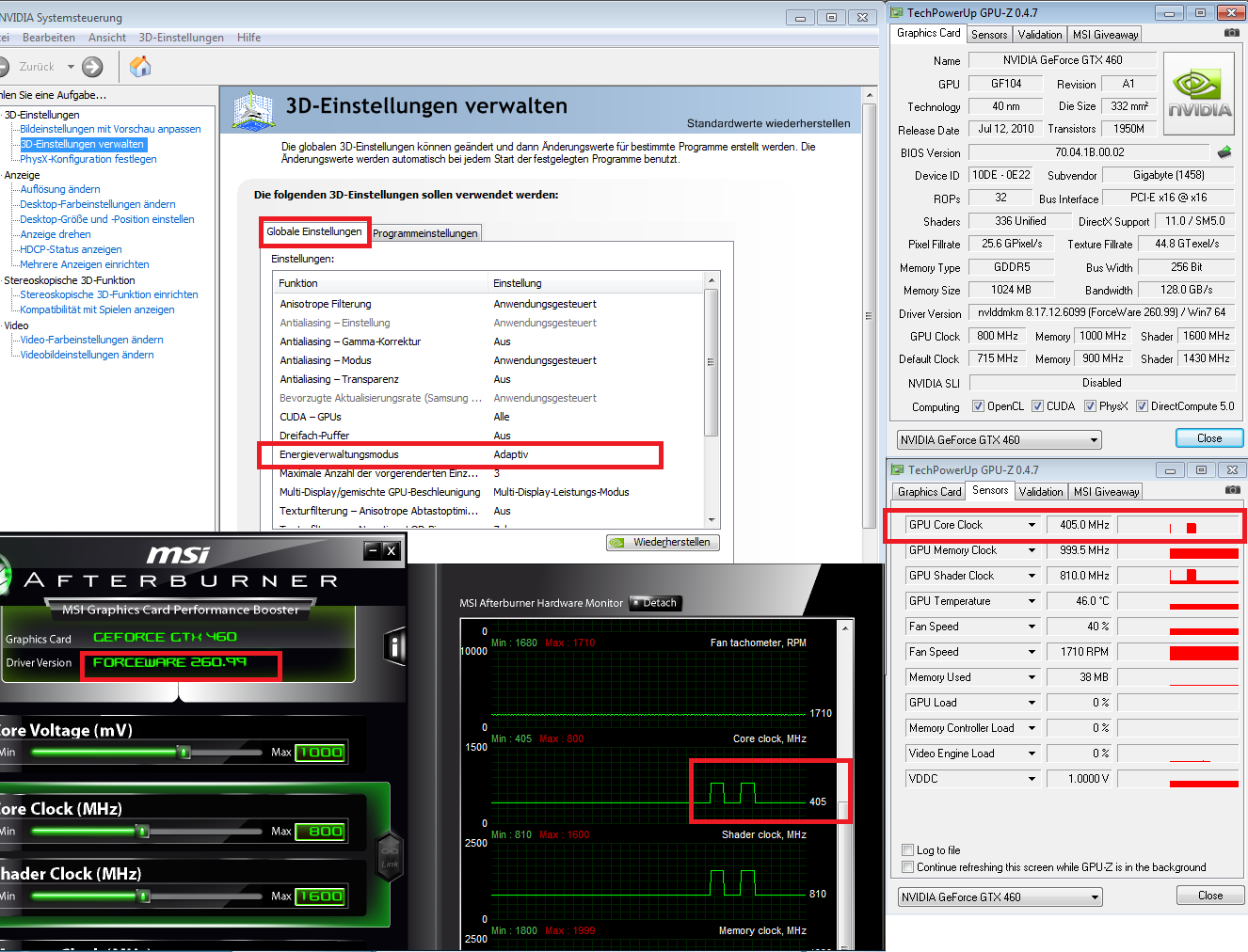Minimize the MSI Afterburner window

point(373,550)
